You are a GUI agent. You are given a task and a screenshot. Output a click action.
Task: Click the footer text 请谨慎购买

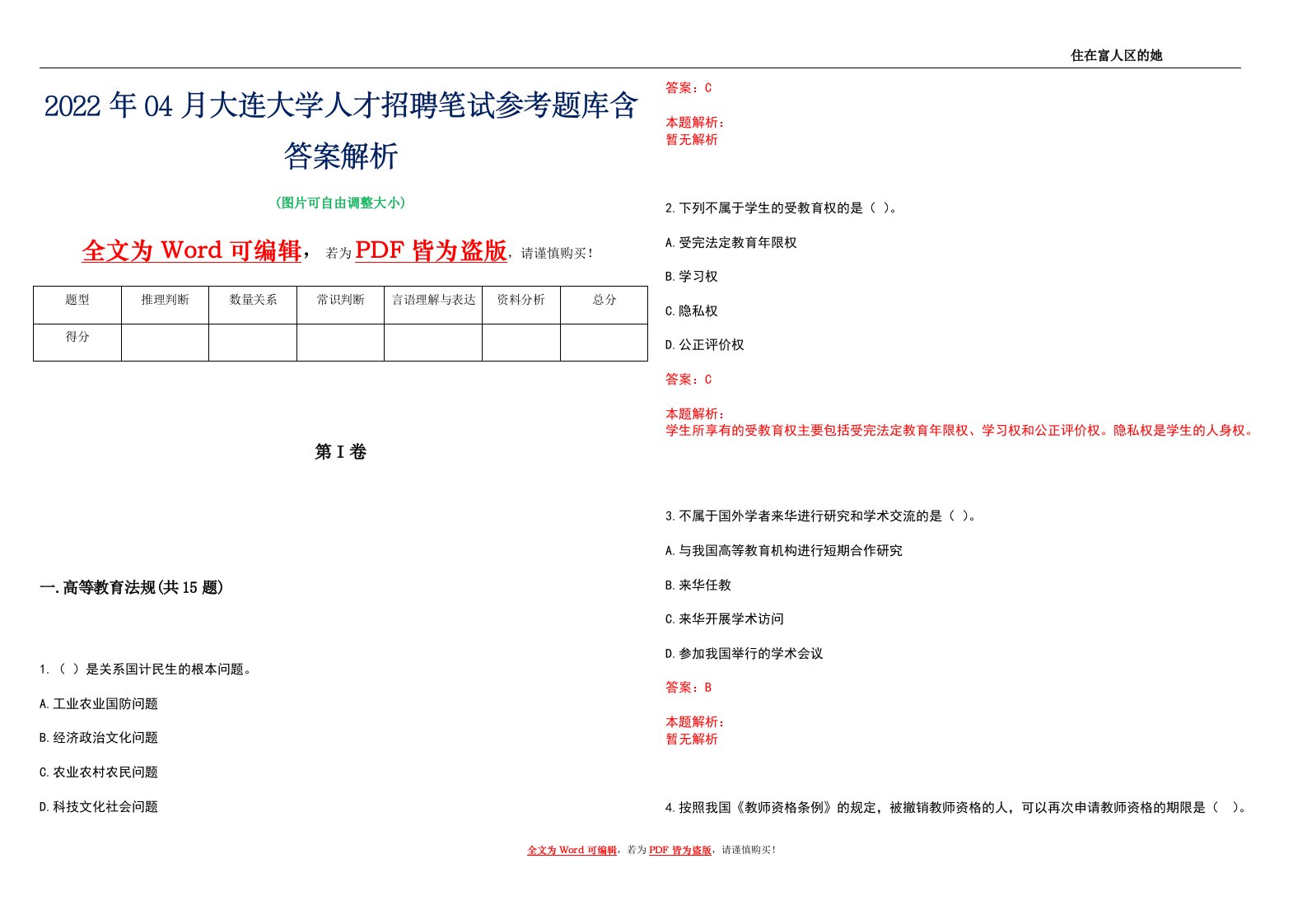click(748, 850)
